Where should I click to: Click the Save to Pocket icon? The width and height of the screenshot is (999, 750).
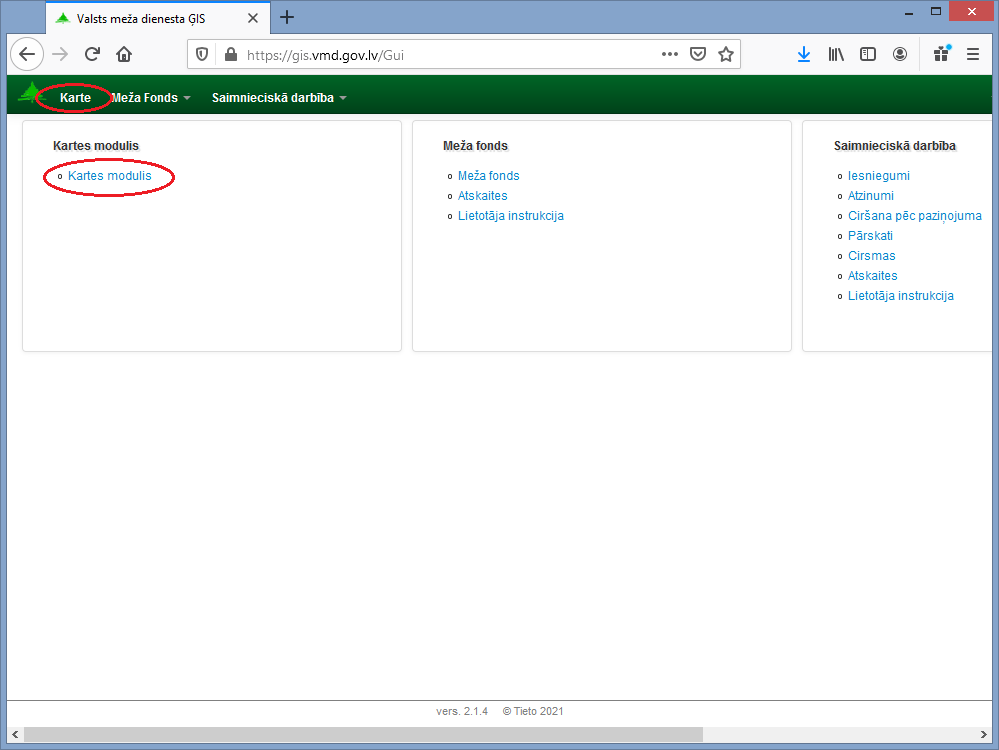pyautogui.click(x=699, y=55)
